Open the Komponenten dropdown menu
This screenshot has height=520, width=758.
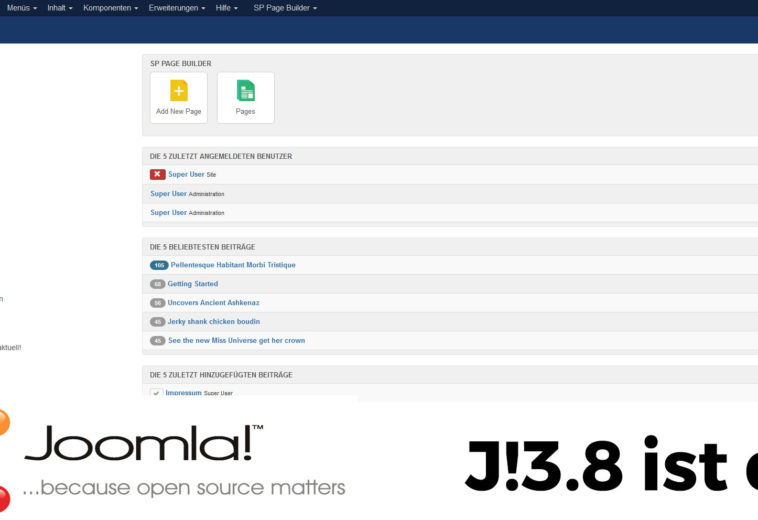pos(110,8)
